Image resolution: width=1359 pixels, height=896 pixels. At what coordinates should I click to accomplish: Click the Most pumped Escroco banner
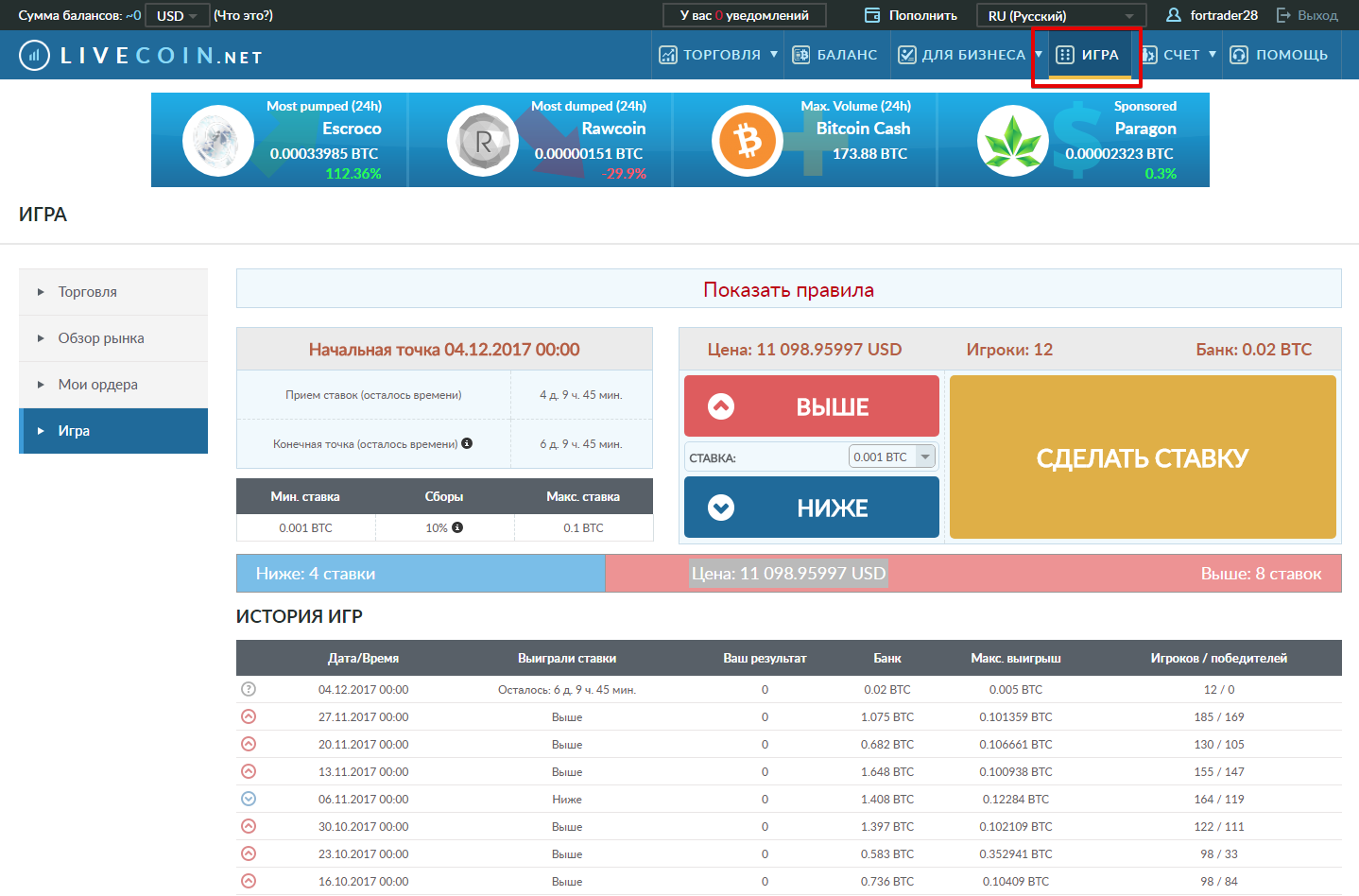click(279, 140)
